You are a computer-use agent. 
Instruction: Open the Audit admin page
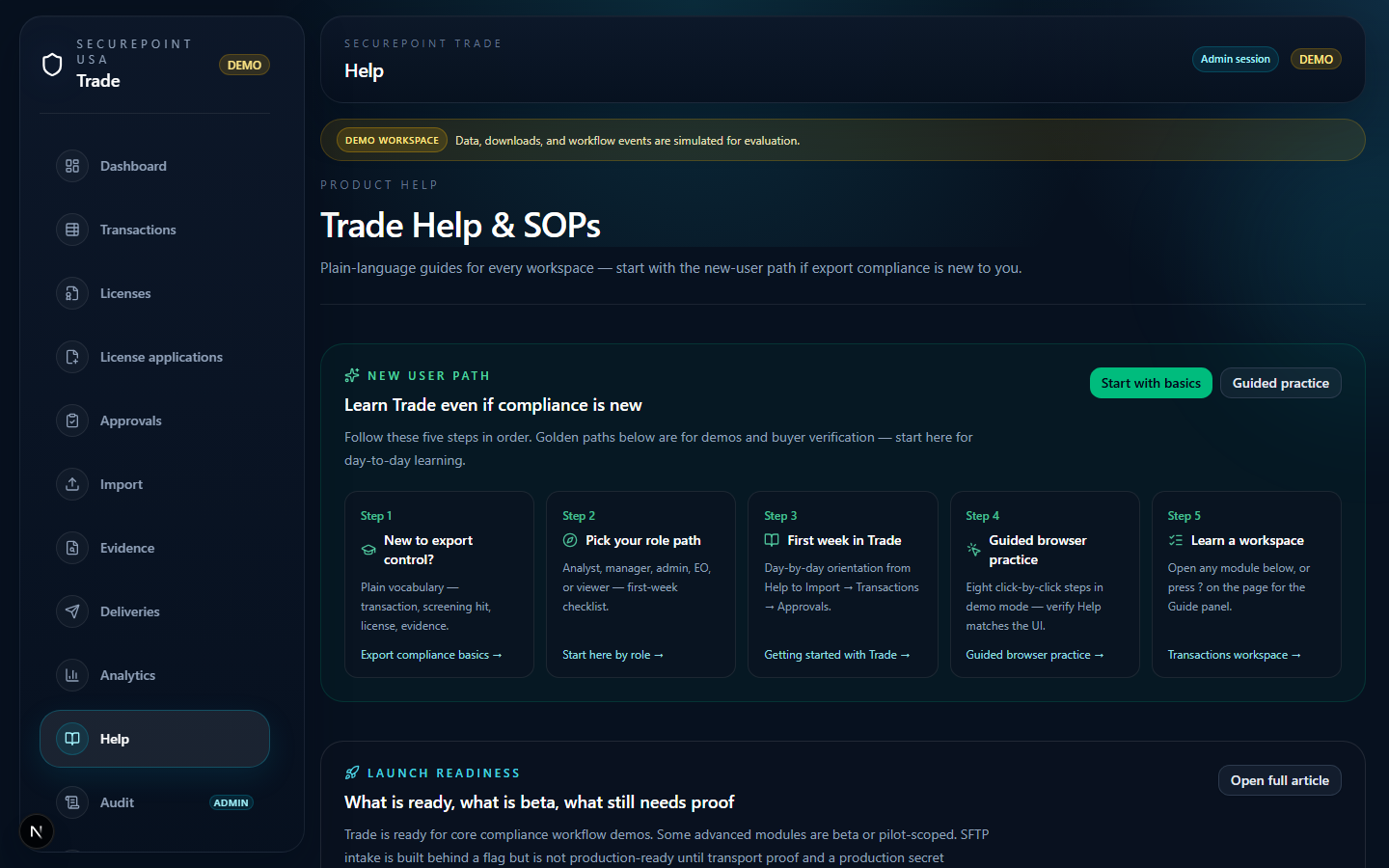point(154,802)
